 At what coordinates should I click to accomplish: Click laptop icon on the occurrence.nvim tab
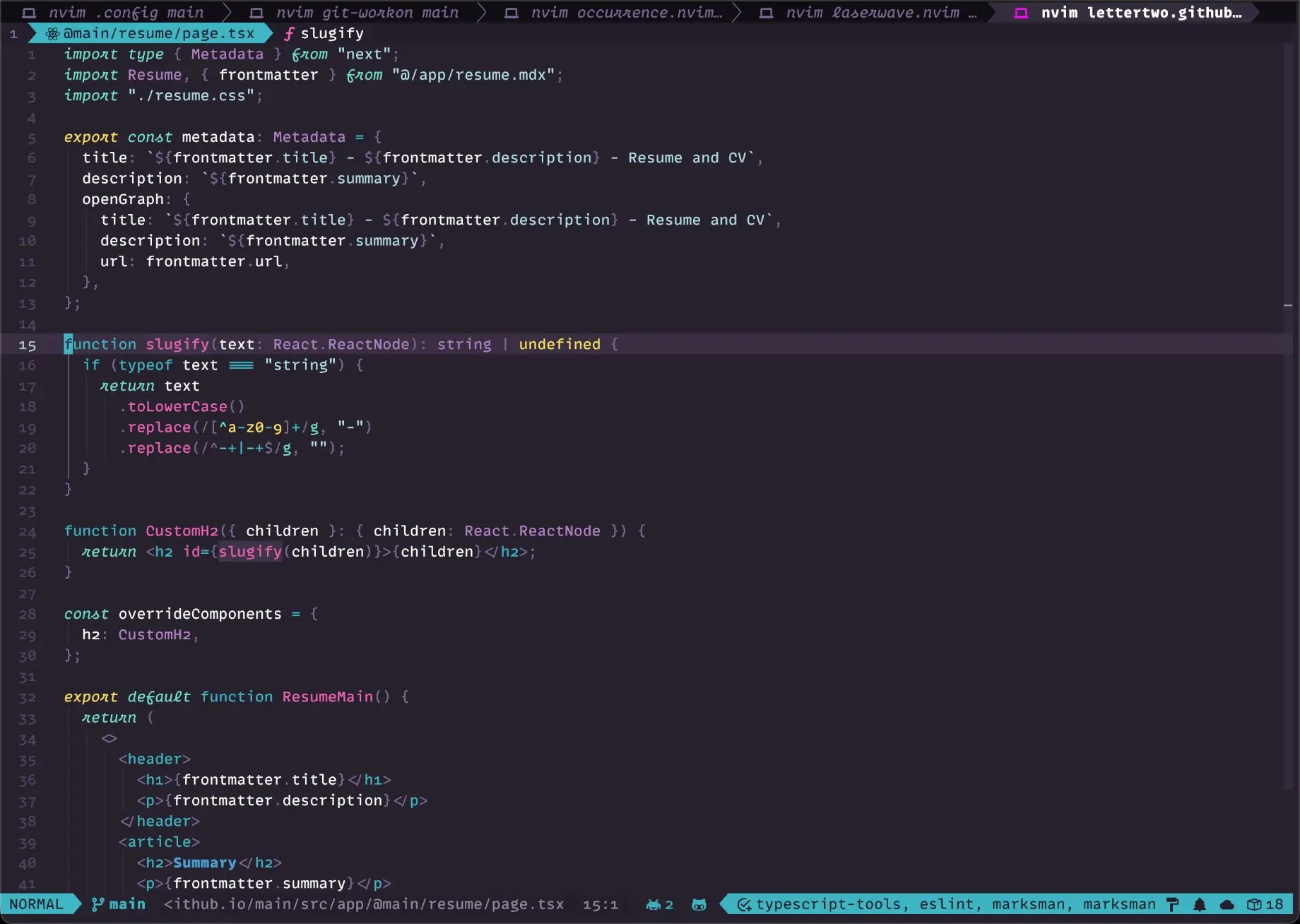tap(512, 13)
